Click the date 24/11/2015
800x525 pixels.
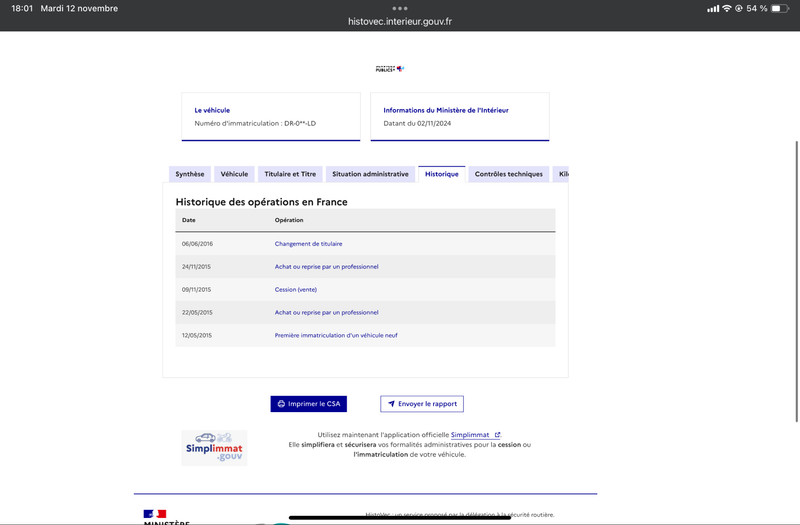tap(196, 267)
